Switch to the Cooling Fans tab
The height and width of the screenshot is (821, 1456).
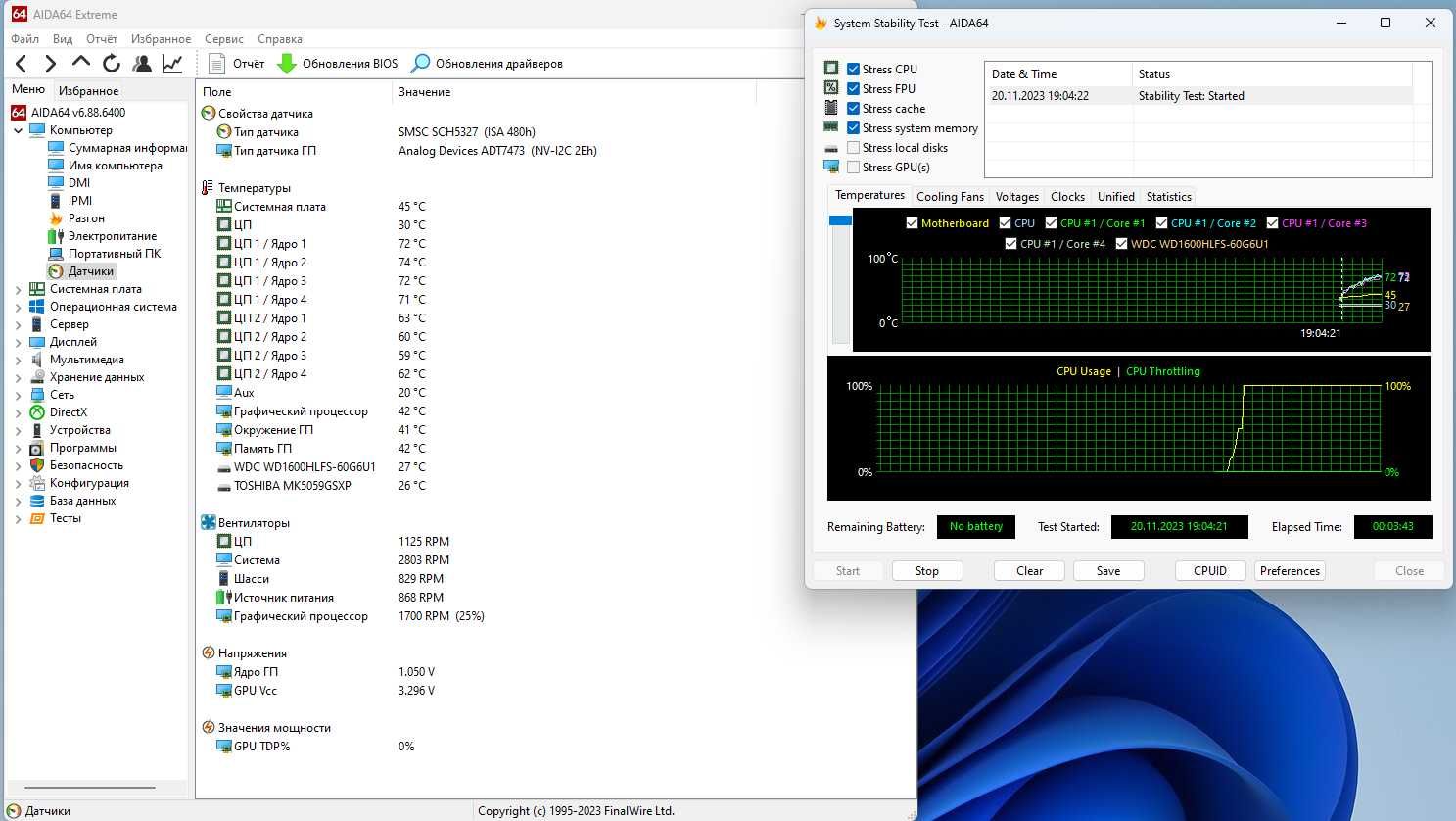(950, 197)
